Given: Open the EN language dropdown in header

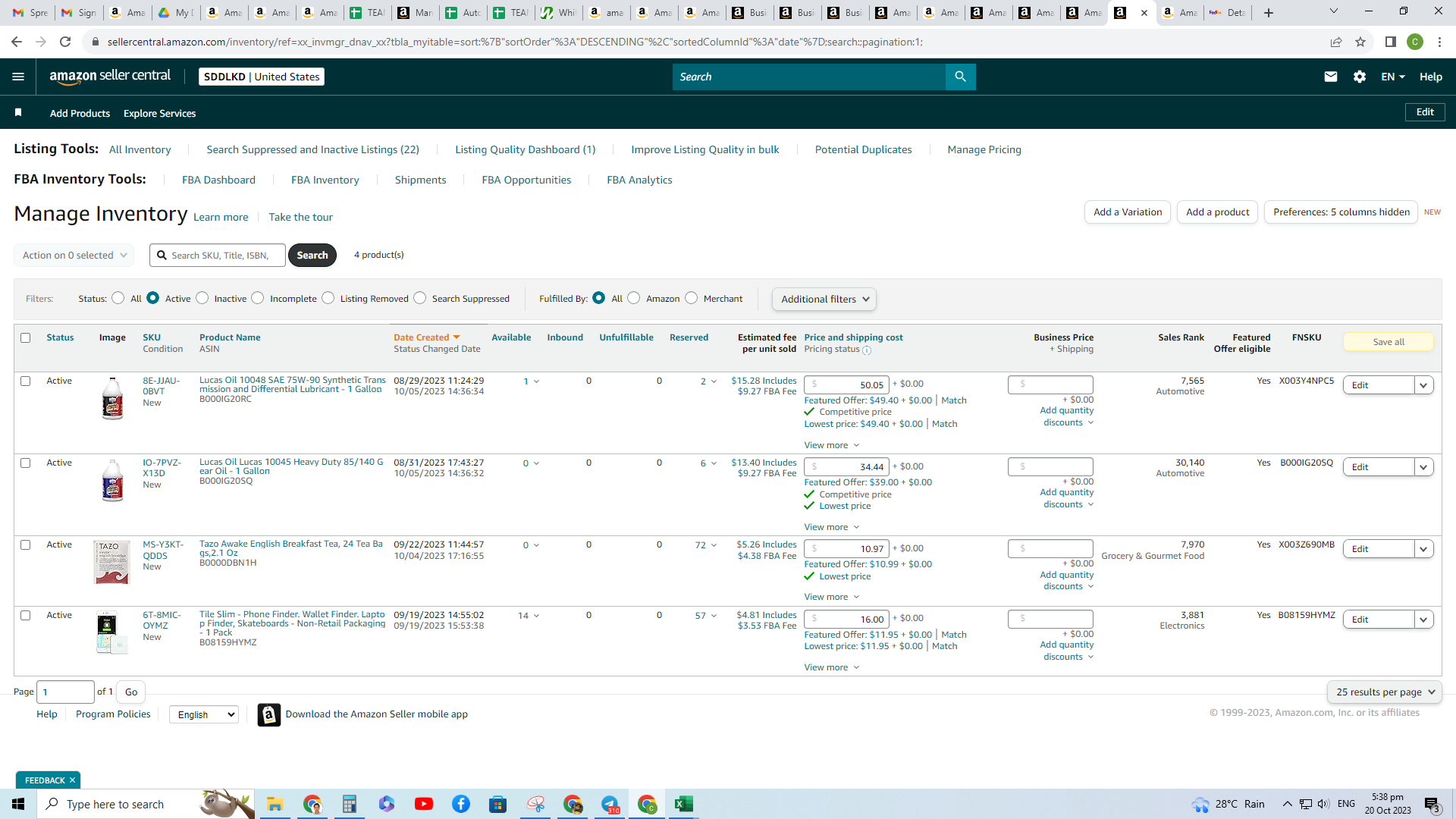Looking at the screenshot, I should pos(1393,77).
